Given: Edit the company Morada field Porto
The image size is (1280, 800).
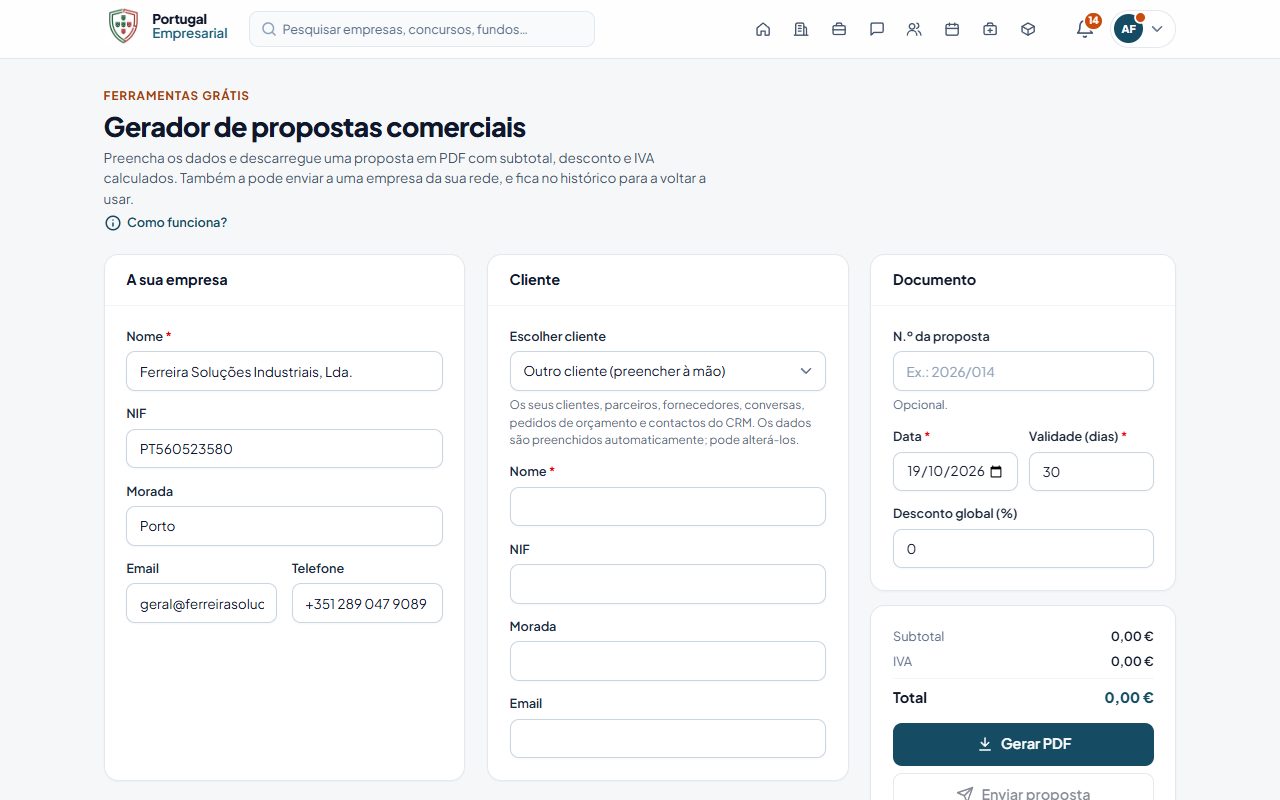Looking at the screenshot, I should (284, 526).
